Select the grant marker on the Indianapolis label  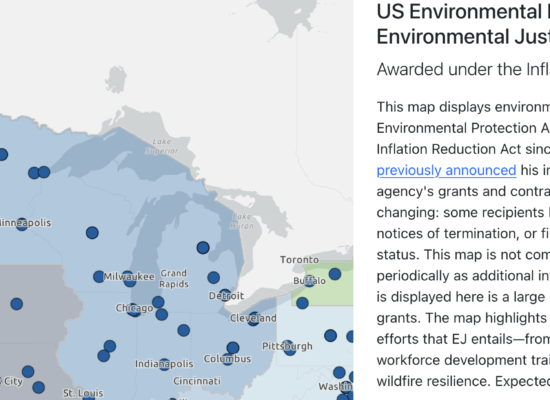164,365
